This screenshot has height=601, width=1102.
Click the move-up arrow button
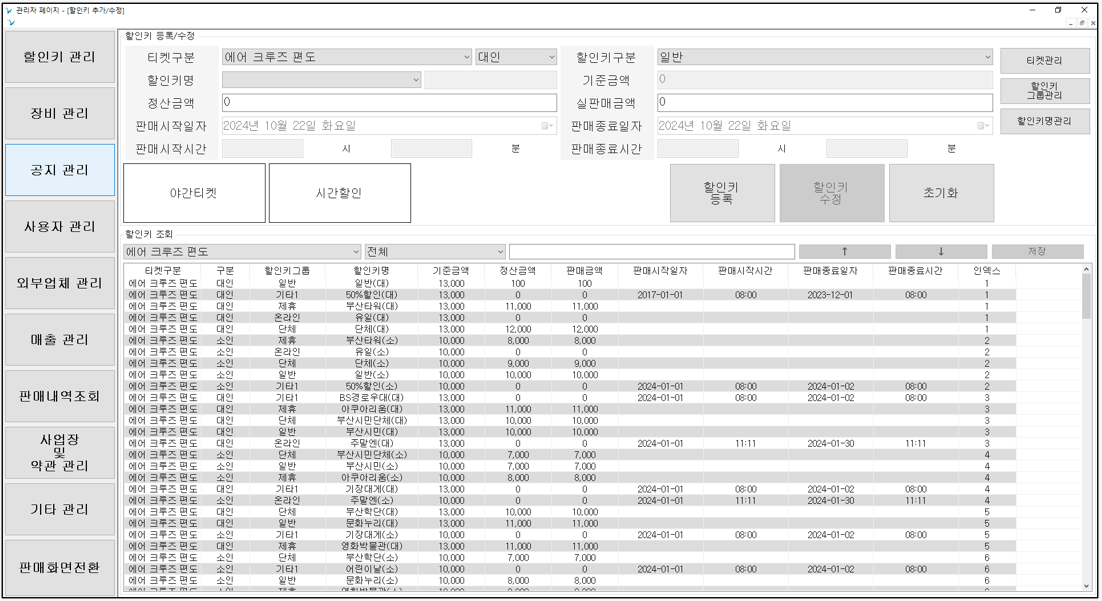845,252
